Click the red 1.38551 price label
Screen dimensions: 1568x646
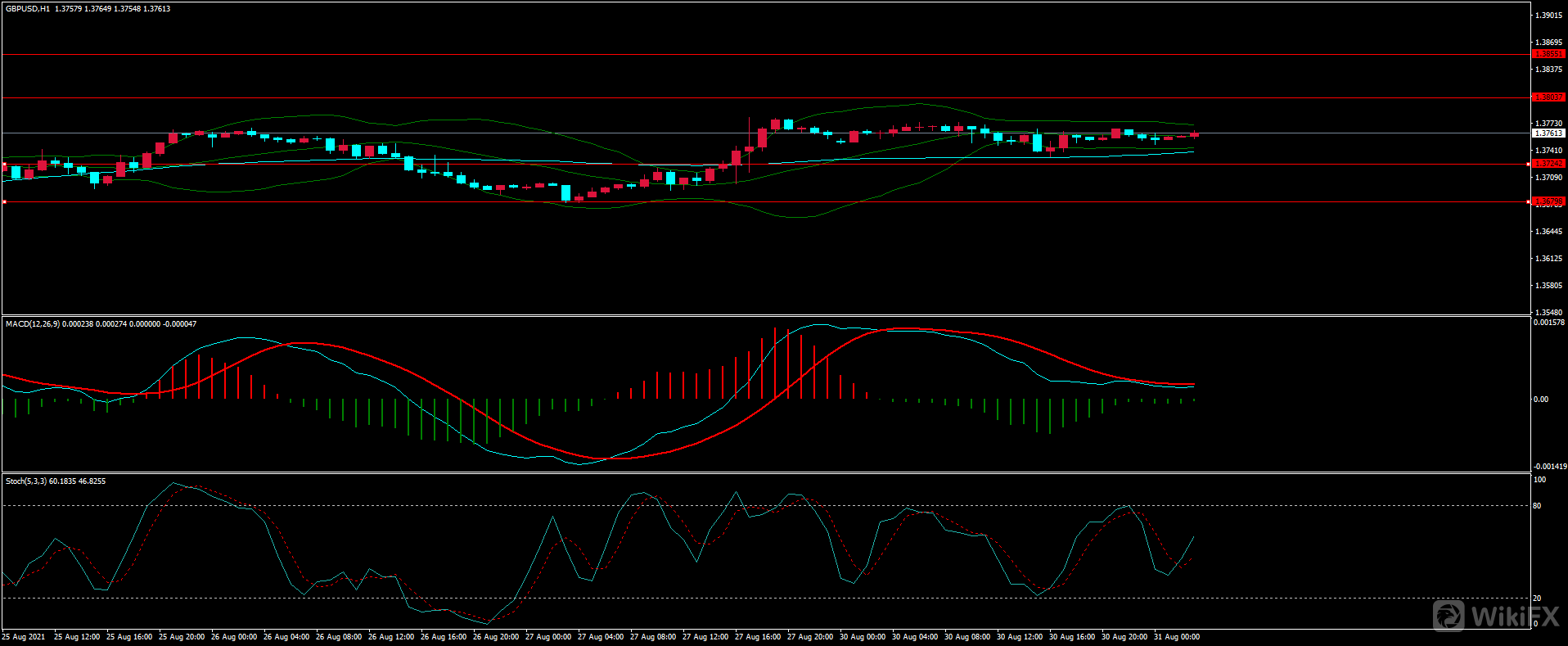pos(1548,54)
